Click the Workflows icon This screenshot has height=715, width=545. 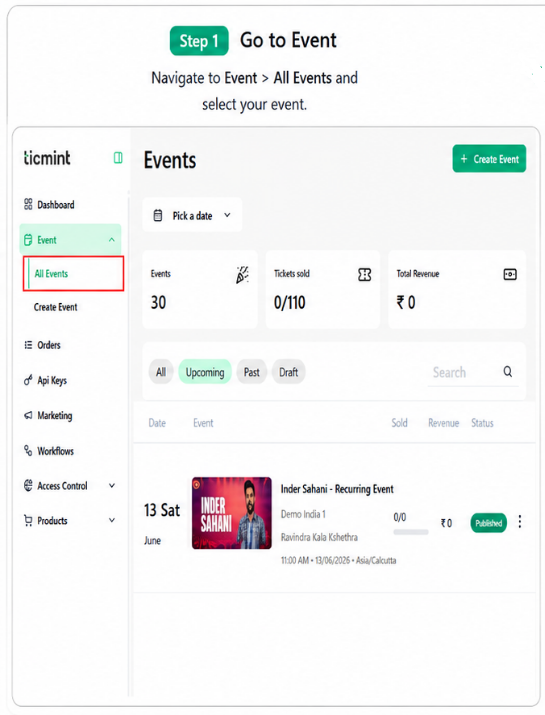[x=28, y=451]
